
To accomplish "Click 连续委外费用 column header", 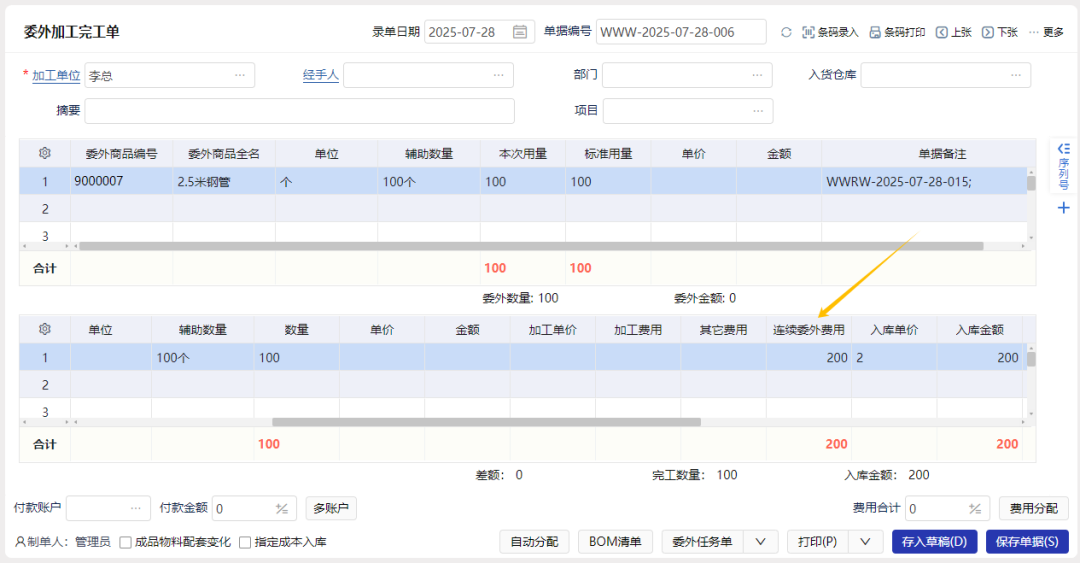I will (x=809, y=330).
